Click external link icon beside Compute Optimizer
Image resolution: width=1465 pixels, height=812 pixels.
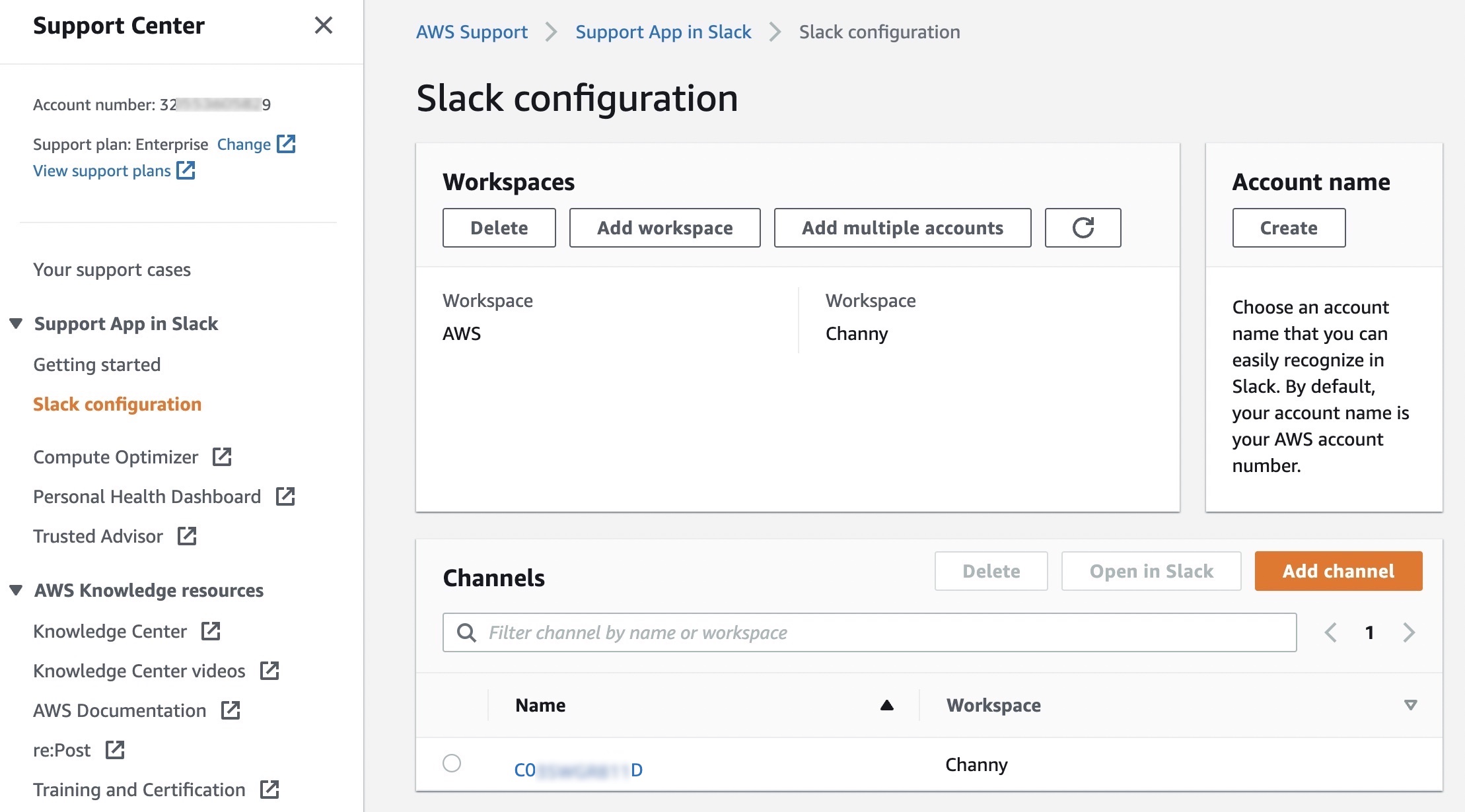(222, 457)
